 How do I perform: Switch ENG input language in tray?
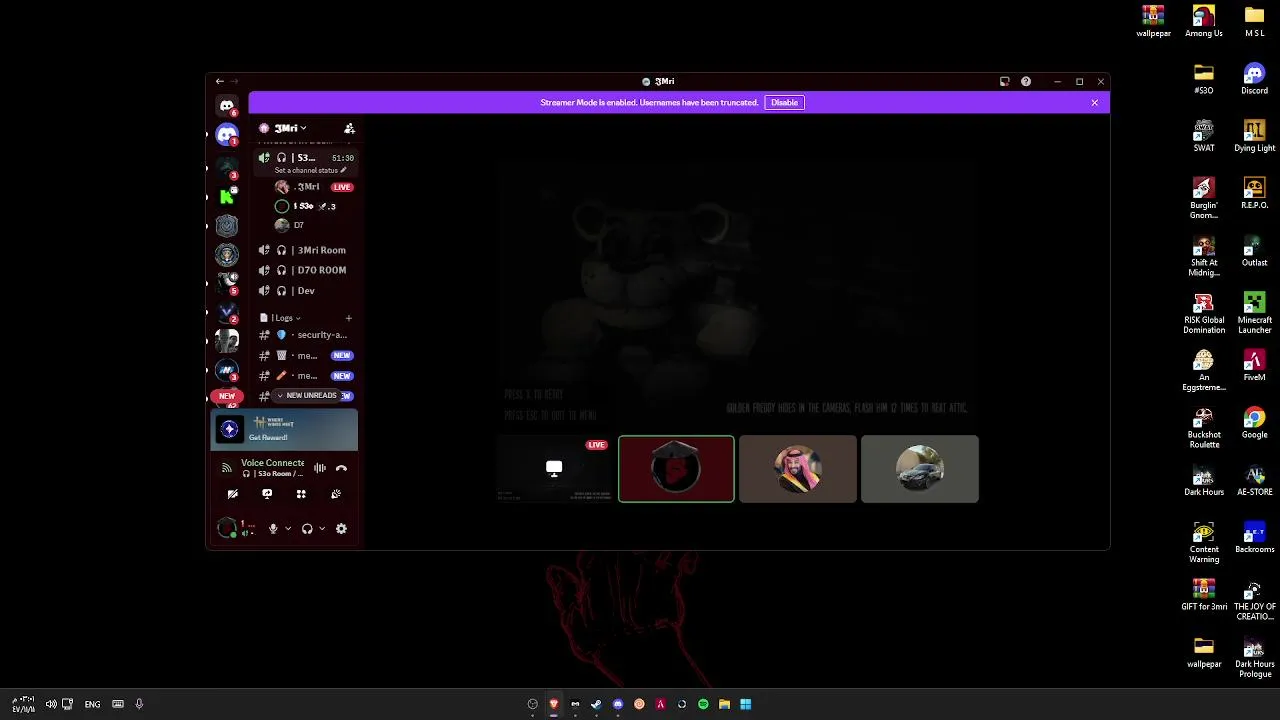tap(92, 705)
